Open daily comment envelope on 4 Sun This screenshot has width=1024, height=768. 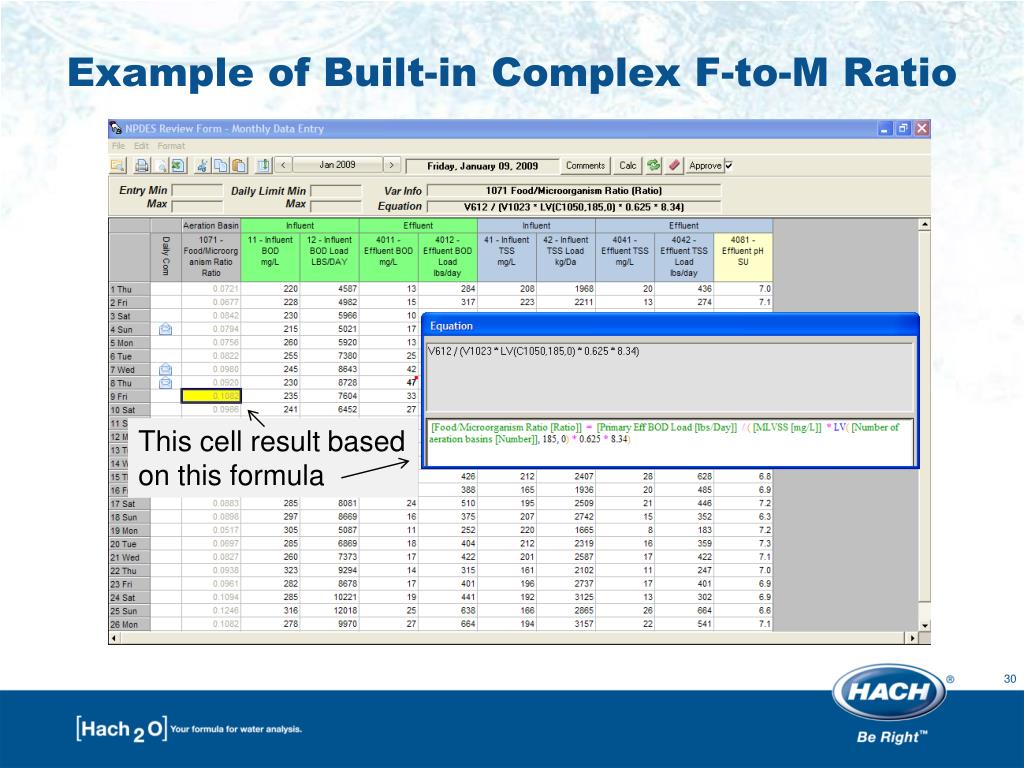(166, 330)
